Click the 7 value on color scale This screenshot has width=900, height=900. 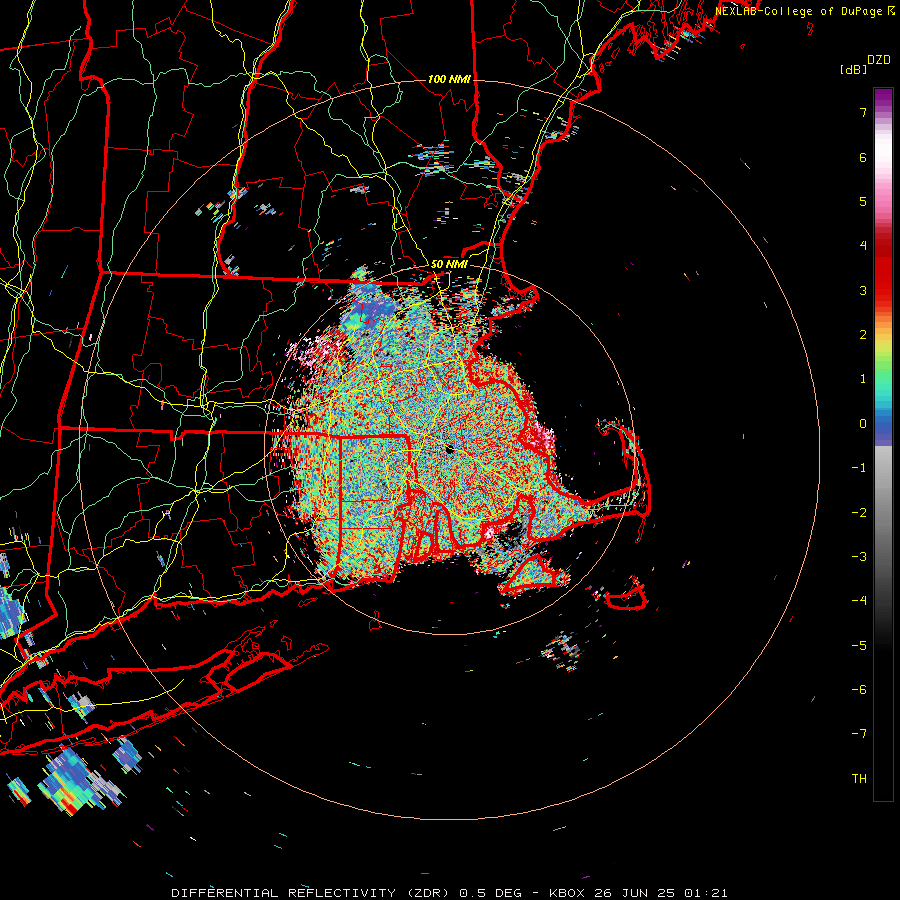[863, 112]
